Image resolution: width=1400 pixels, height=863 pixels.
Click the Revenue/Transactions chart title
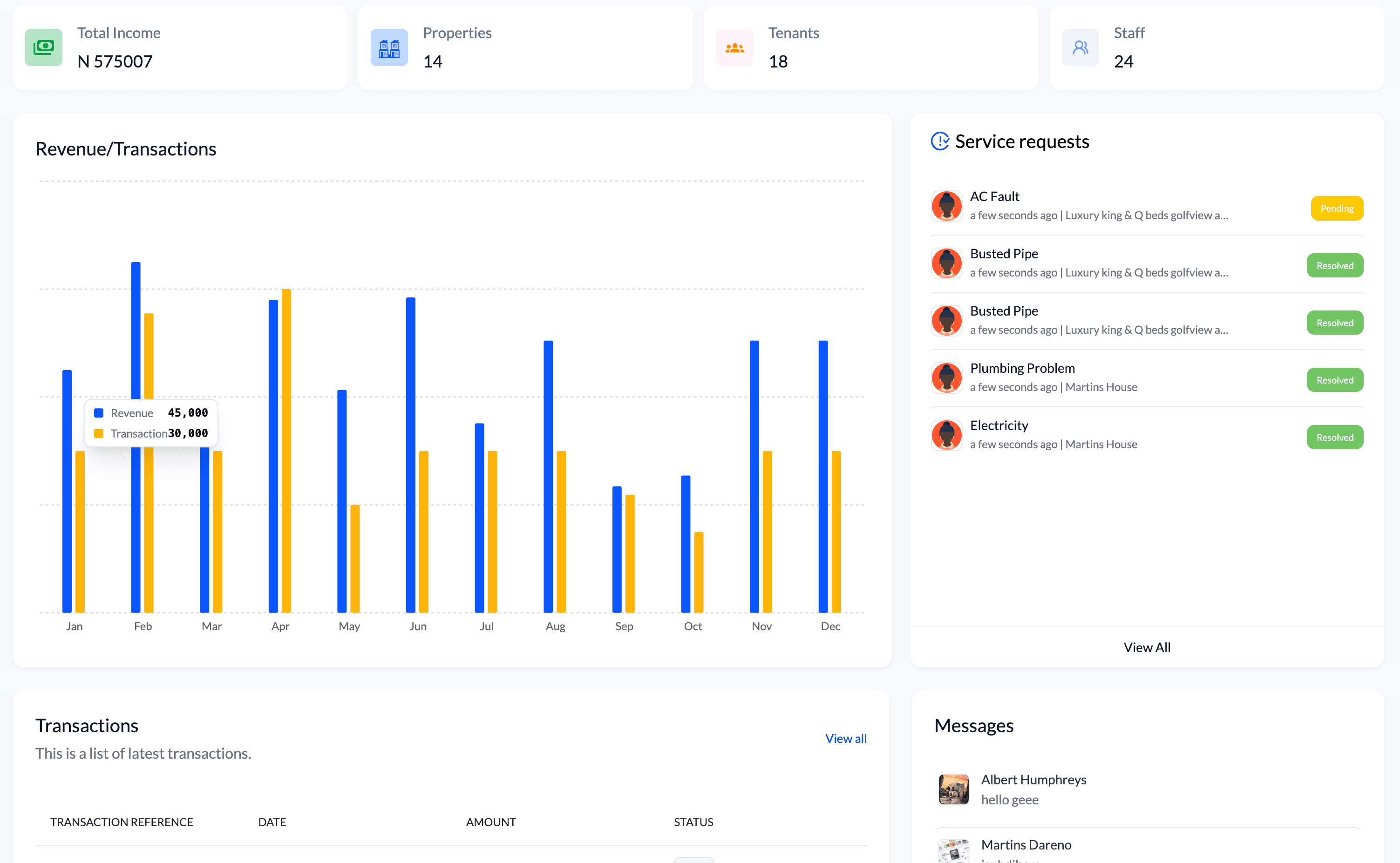[x=126, y=149]
